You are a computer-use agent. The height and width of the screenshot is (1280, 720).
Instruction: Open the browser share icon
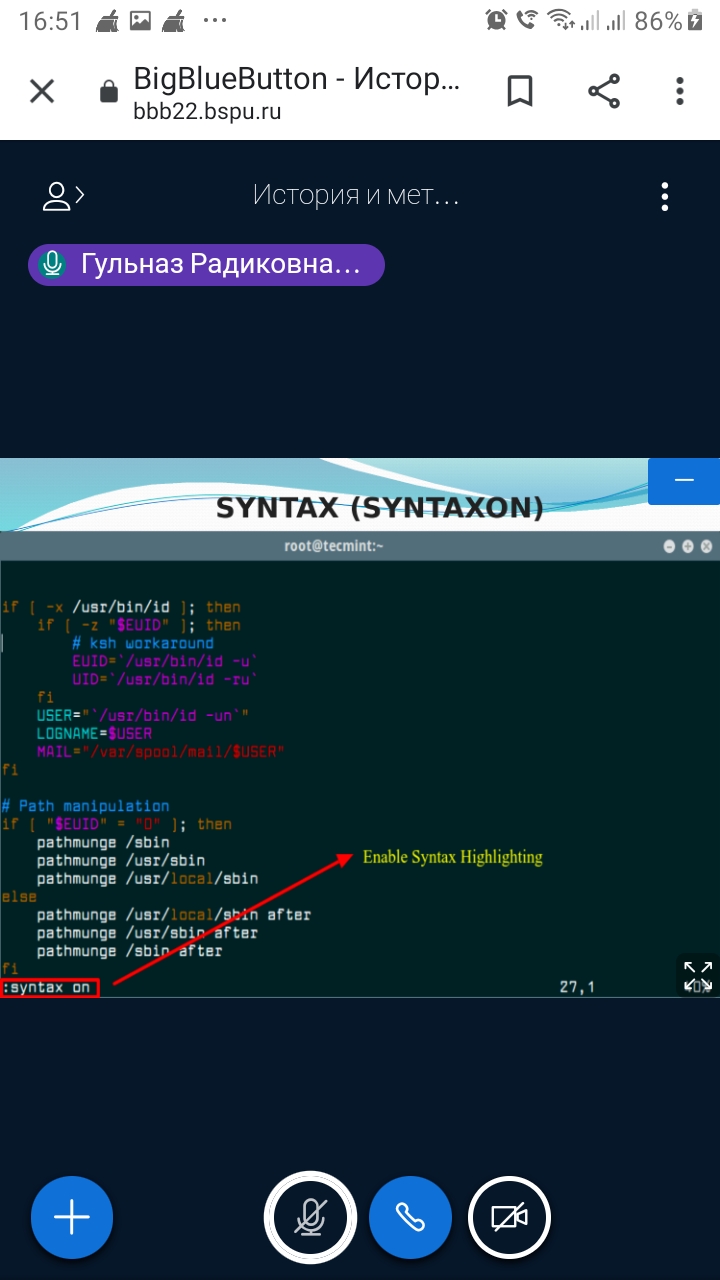click(x=603, y=92)
